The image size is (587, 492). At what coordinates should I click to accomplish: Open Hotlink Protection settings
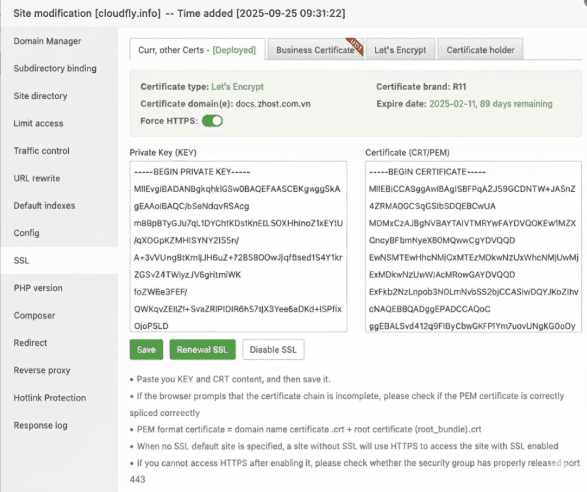[50, 398]
